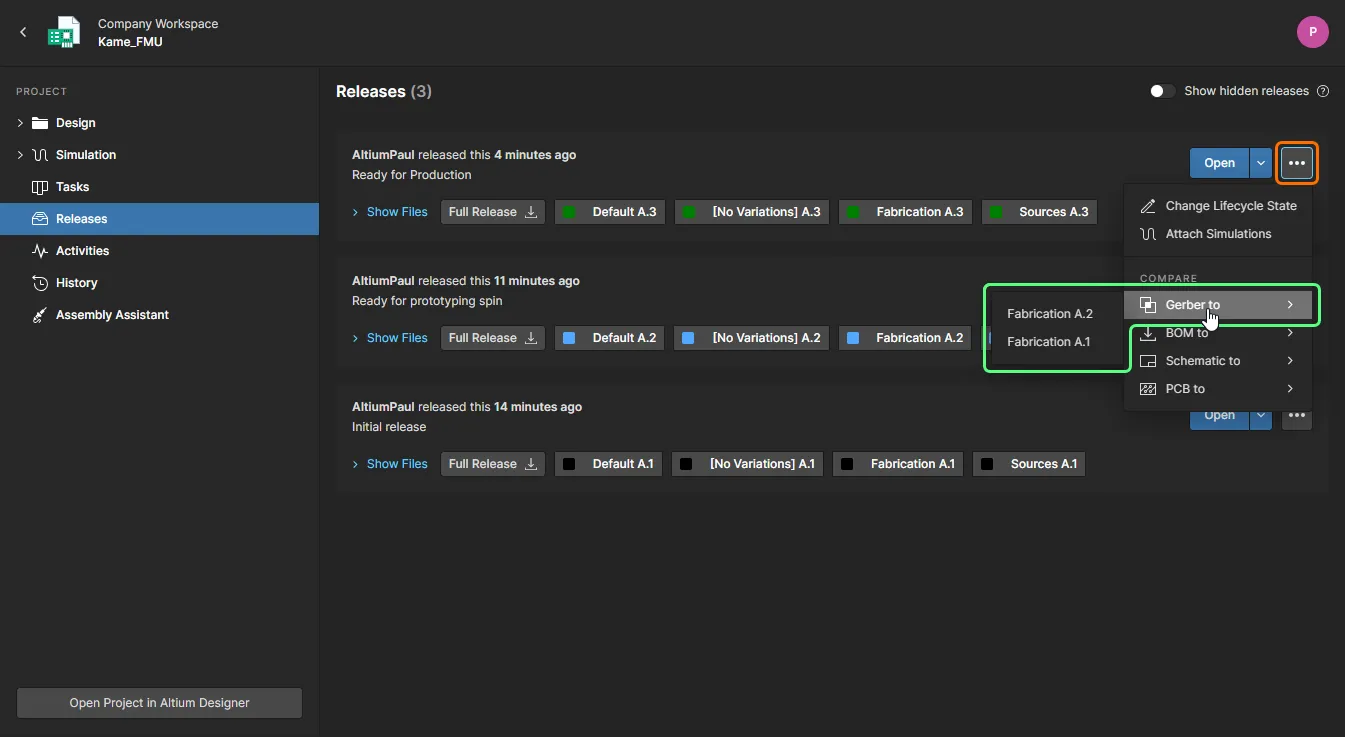Expand the PCB to submenu arrow
This screenshot has height=737, width=1345.
[1290, 389]
